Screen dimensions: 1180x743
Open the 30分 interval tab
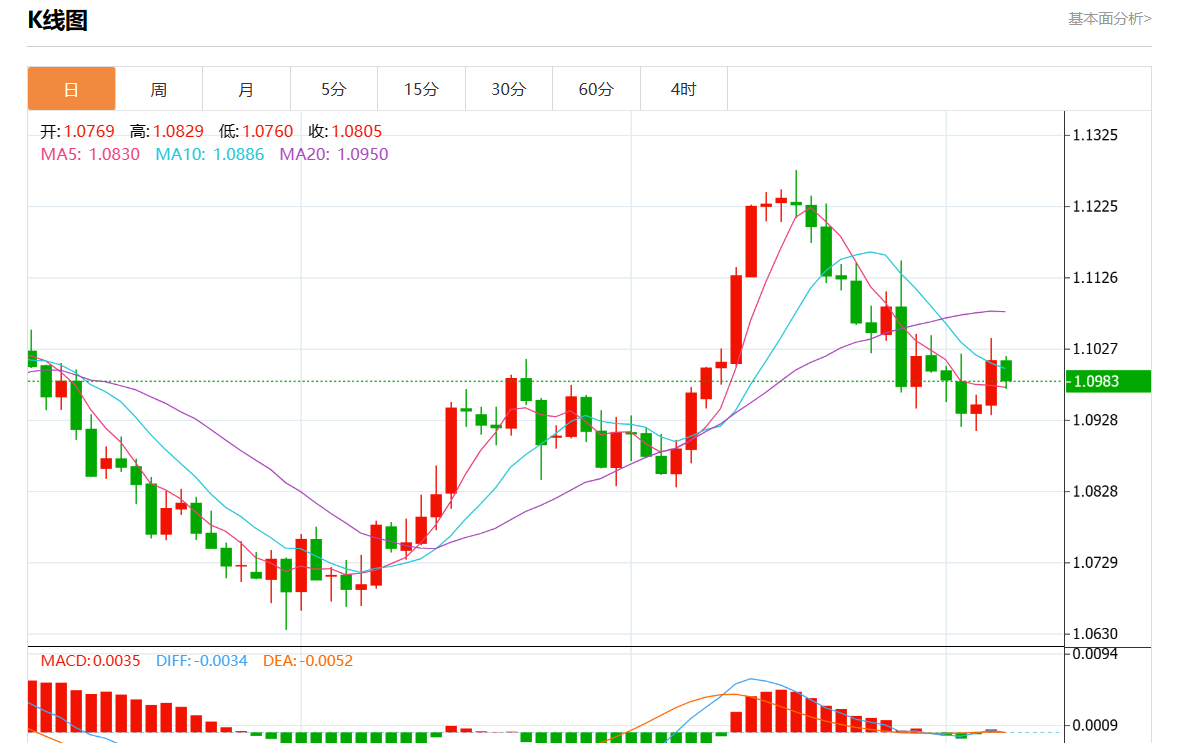click(x=509, y=89)
